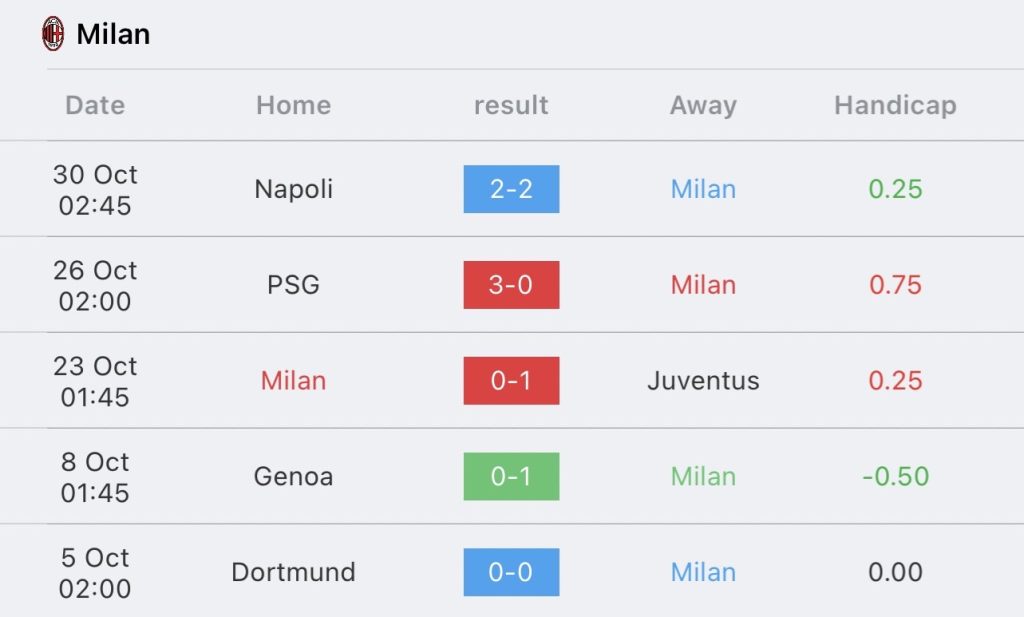The width and height of the screenshot is (1024, 617).
Task: Open the 0-1 Genoa vs Milan result
Action: [x=511, y=477]
